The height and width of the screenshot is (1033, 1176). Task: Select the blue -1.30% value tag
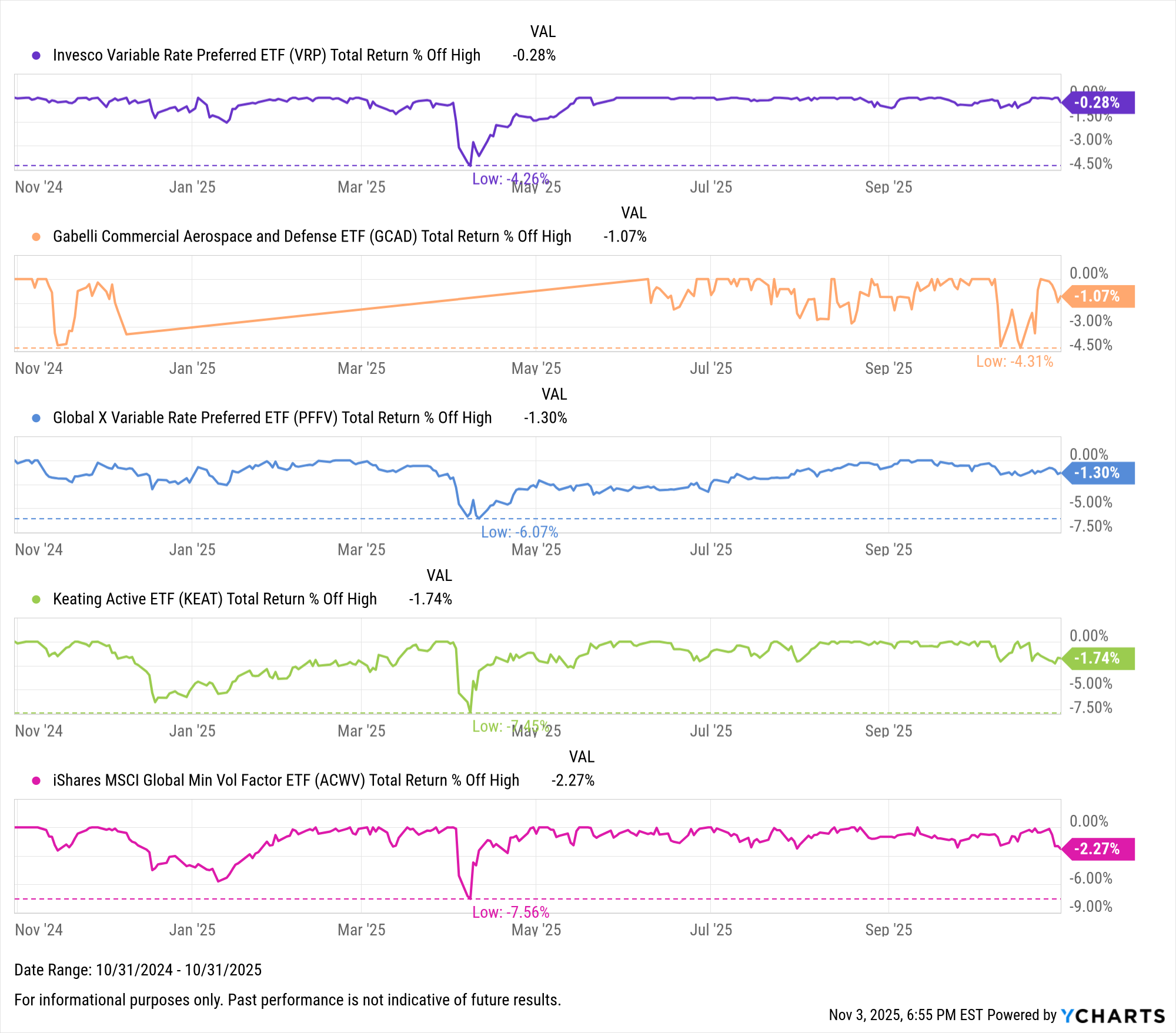(1097, 473)
